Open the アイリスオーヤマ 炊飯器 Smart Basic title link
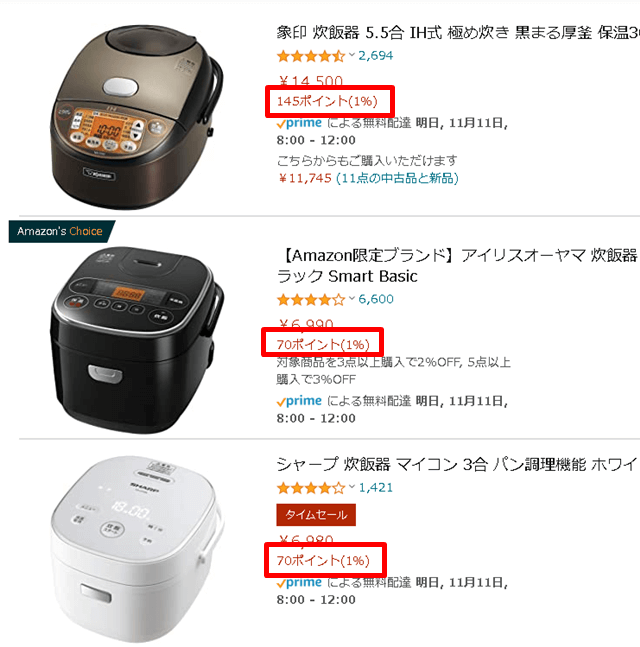 [x=458, y=266]
